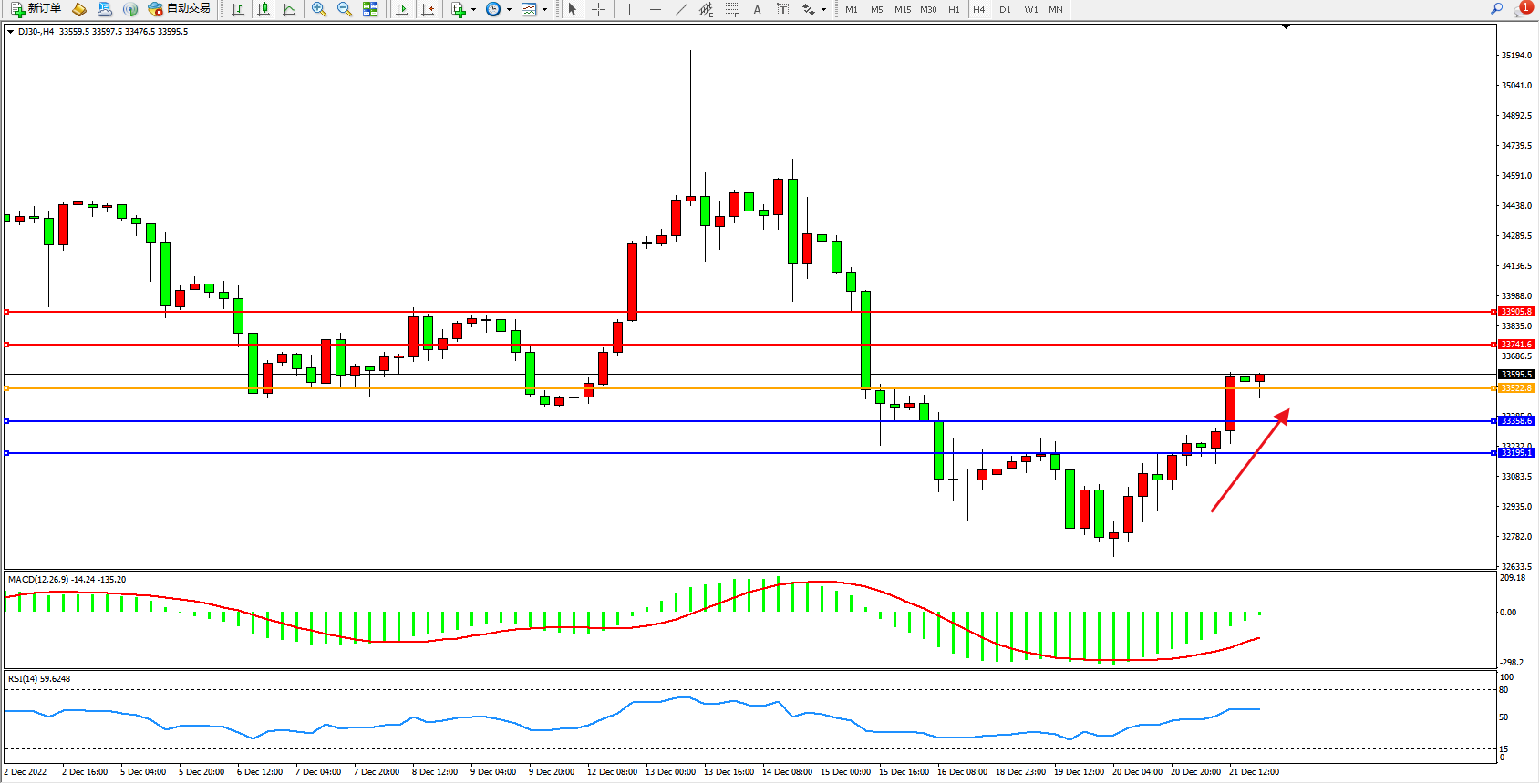Switch to the D1 timeframe

[1005, 9]
